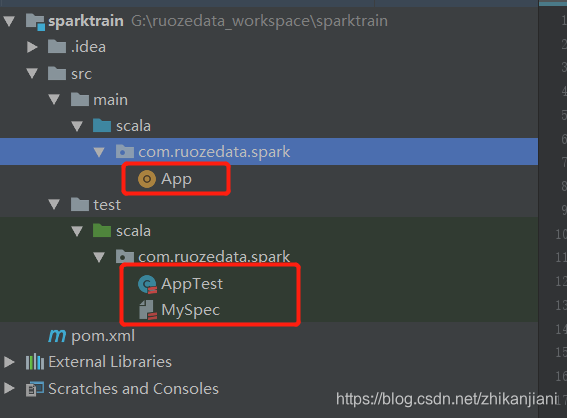This screenshot has height=418, width=567.
Task: Select the test folder label
Action: pyautogui.click(x=107, y=205)
